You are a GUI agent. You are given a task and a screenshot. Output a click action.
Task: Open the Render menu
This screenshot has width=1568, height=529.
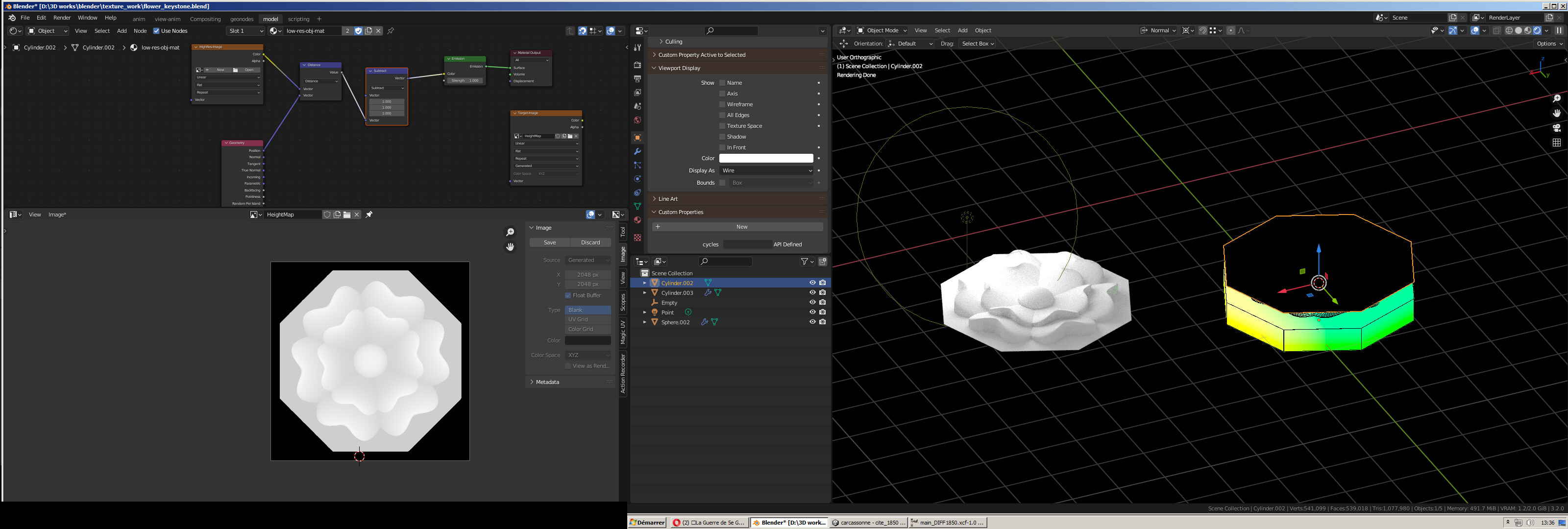click(x=62, y=18)
